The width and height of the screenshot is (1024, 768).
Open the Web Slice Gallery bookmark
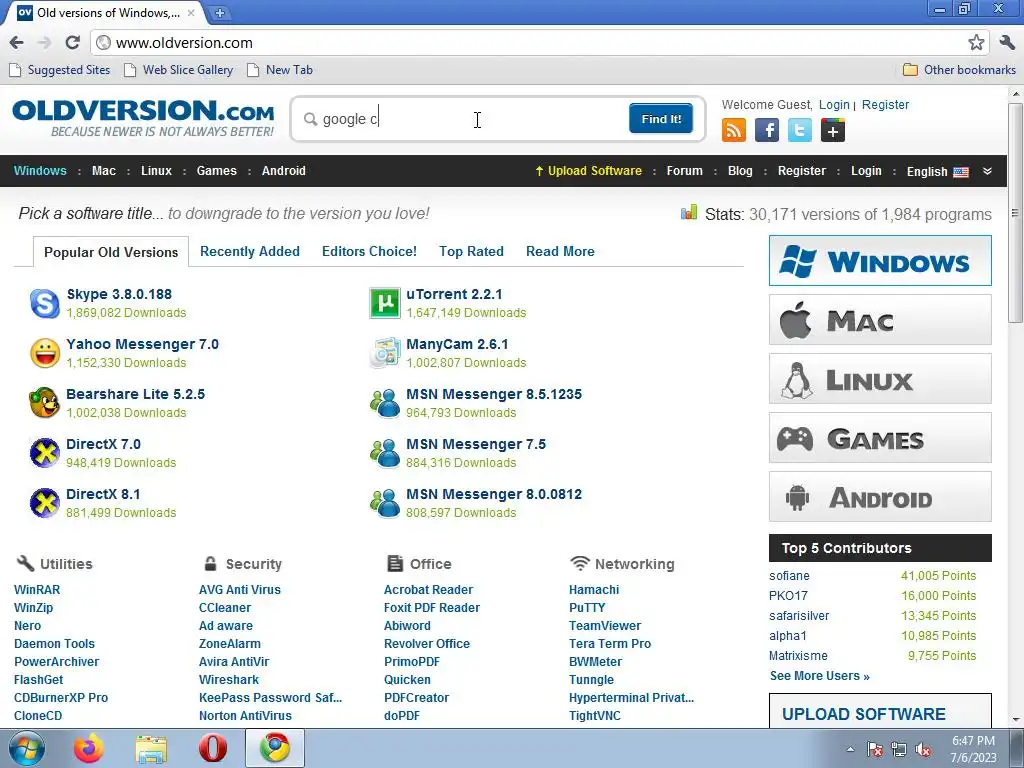pos(178,70)
